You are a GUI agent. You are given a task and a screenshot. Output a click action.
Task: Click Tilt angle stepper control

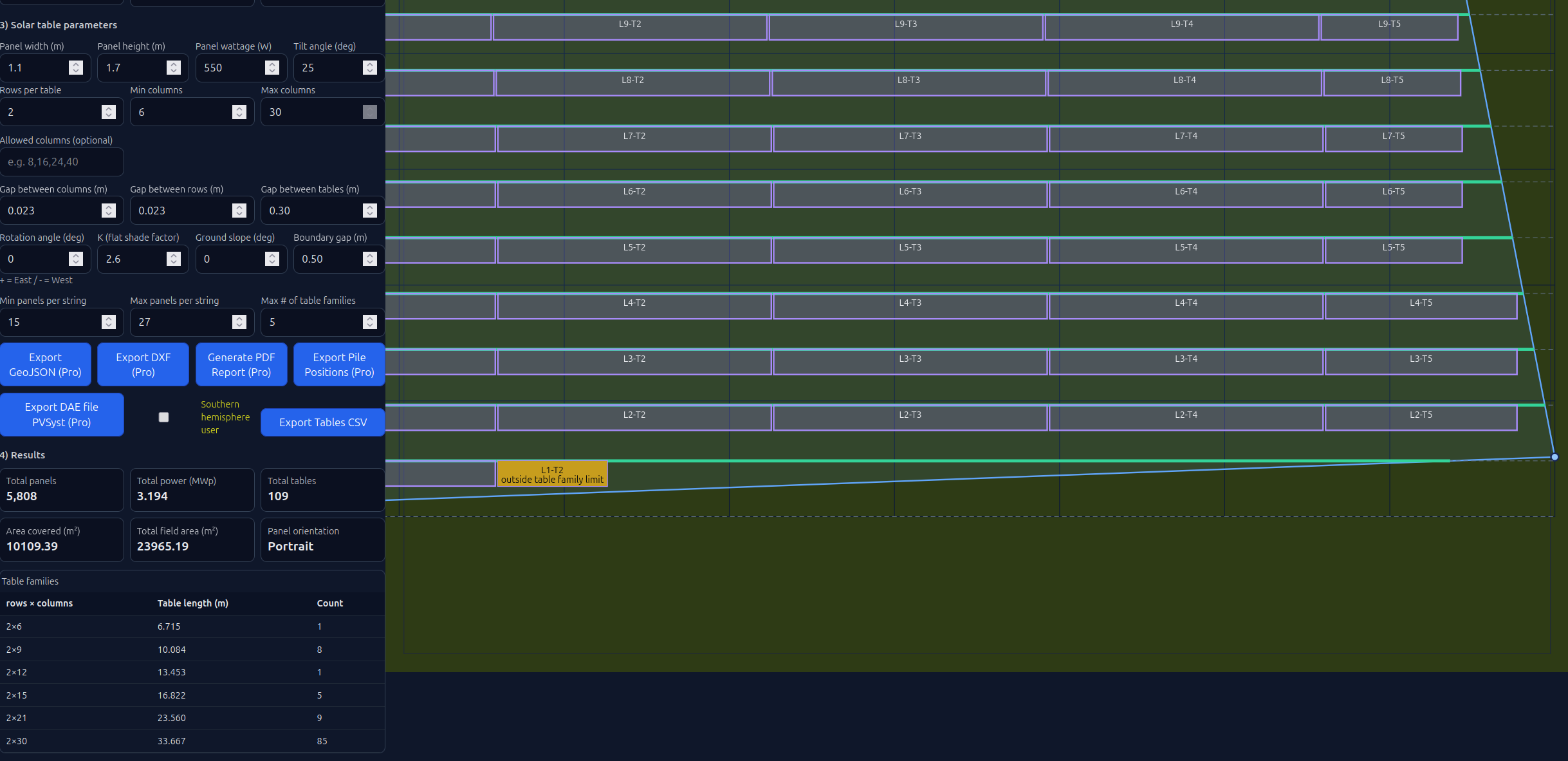pyautogui.click(x=369, y=68)
